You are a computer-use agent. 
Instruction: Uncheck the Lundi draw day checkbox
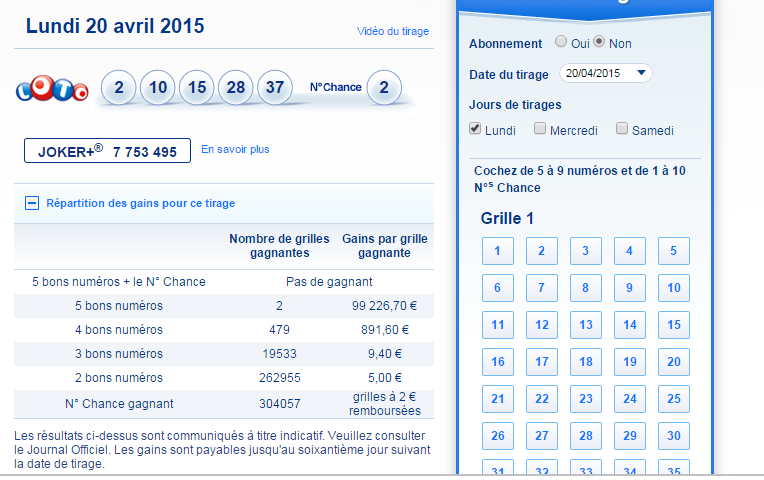476,129
